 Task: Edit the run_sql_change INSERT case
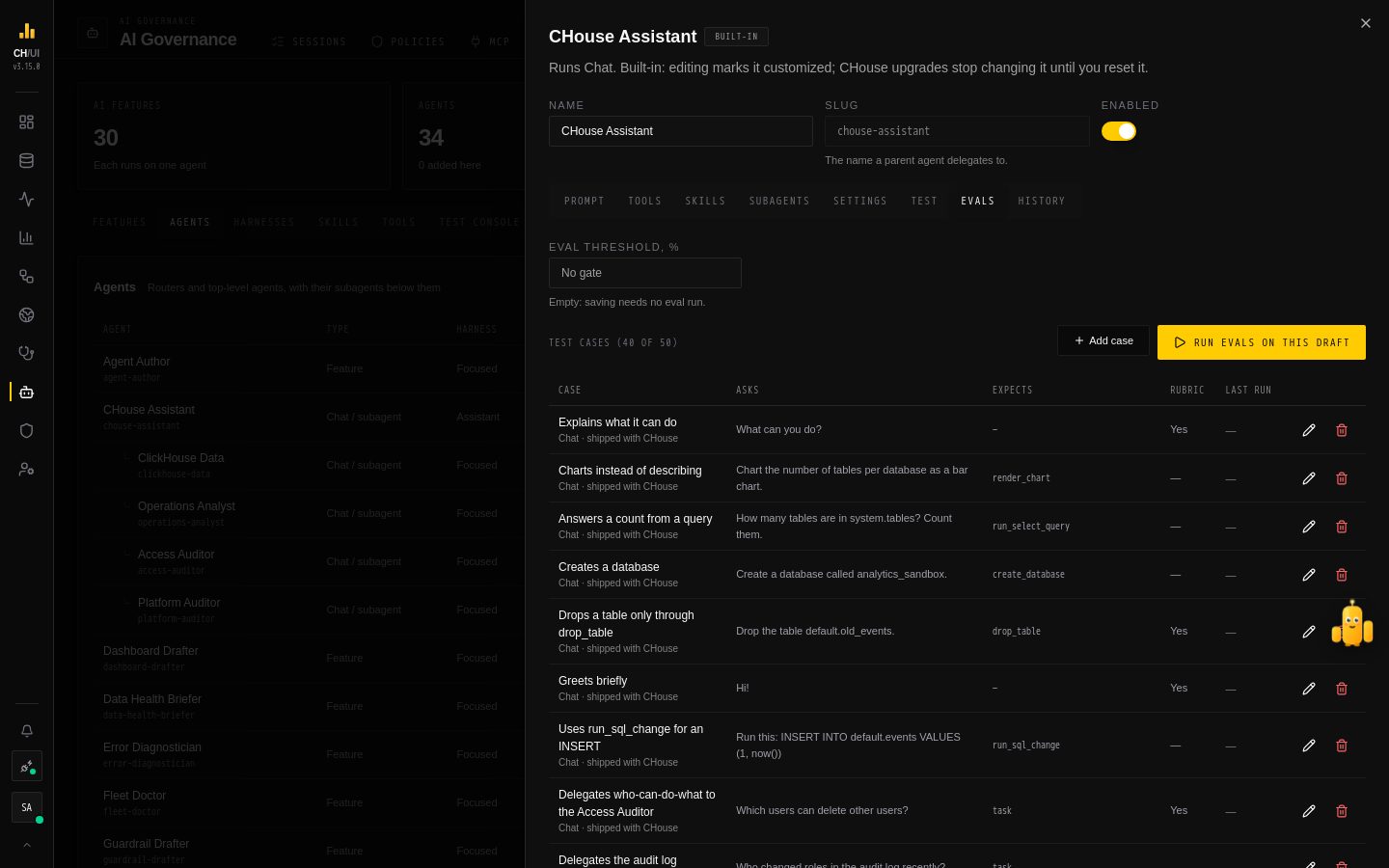[1309, 746]
